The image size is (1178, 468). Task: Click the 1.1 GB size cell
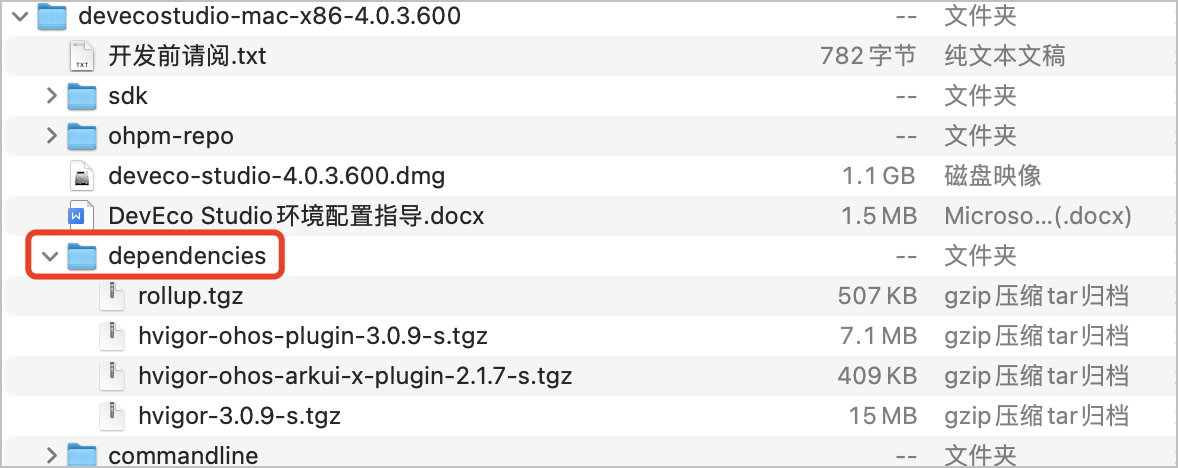879,176
